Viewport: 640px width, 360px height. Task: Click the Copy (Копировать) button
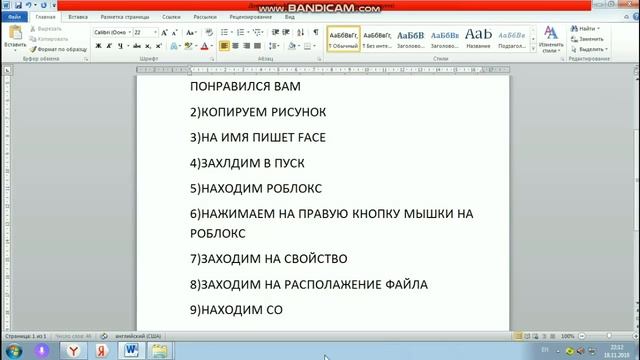[49, 39]
